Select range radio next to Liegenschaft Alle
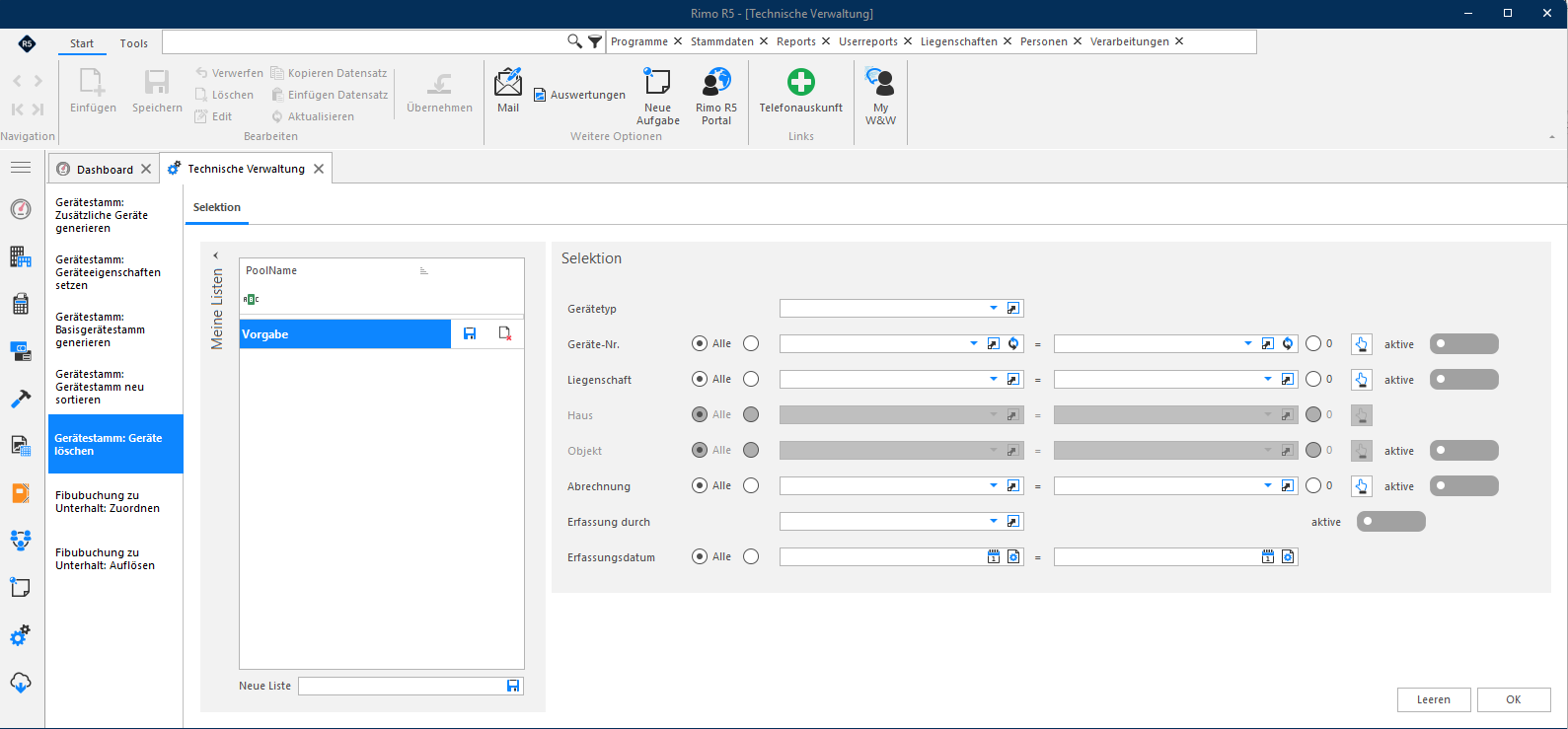Image resolution: width=1568 pixels, height=729 pixels. [x=751, y=380]
